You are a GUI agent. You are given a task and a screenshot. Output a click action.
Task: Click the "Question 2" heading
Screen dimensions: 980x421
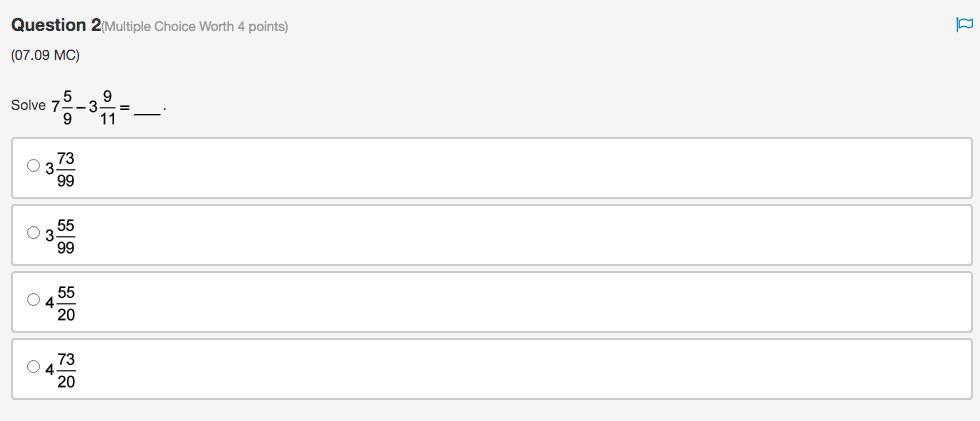click(x=56, y=25)
